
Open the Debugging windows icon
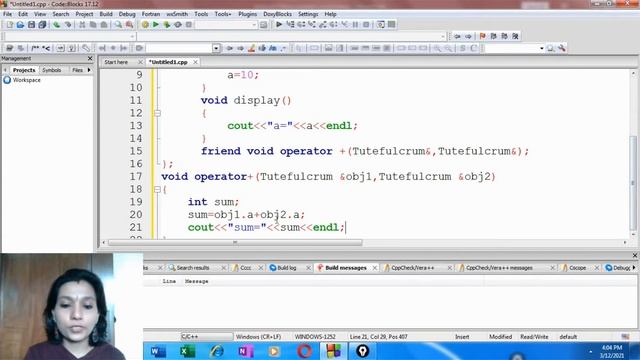(x=380, y=25)
